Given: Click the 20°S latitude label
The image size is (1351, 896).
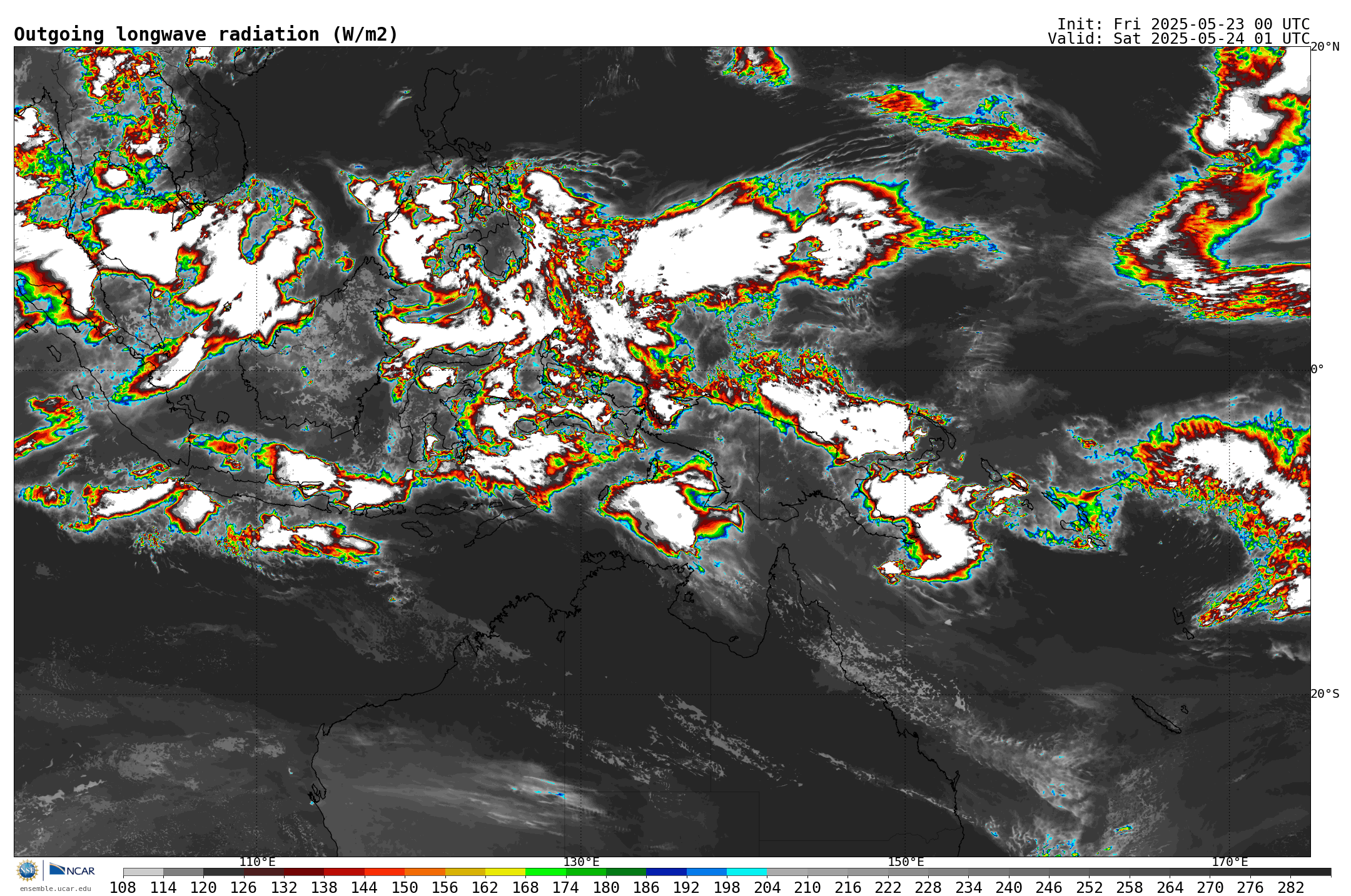Looking at the screenshot, I should click(x=1325, y=694).
